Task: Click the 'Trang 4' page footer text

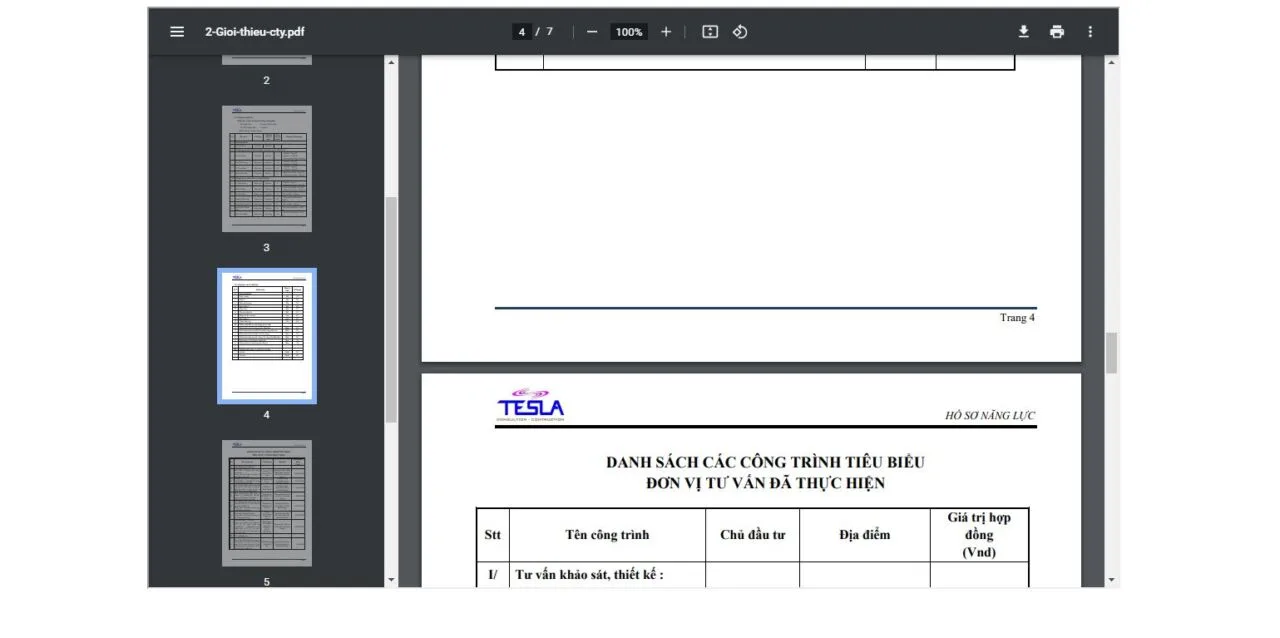Action: (1017, 318)
